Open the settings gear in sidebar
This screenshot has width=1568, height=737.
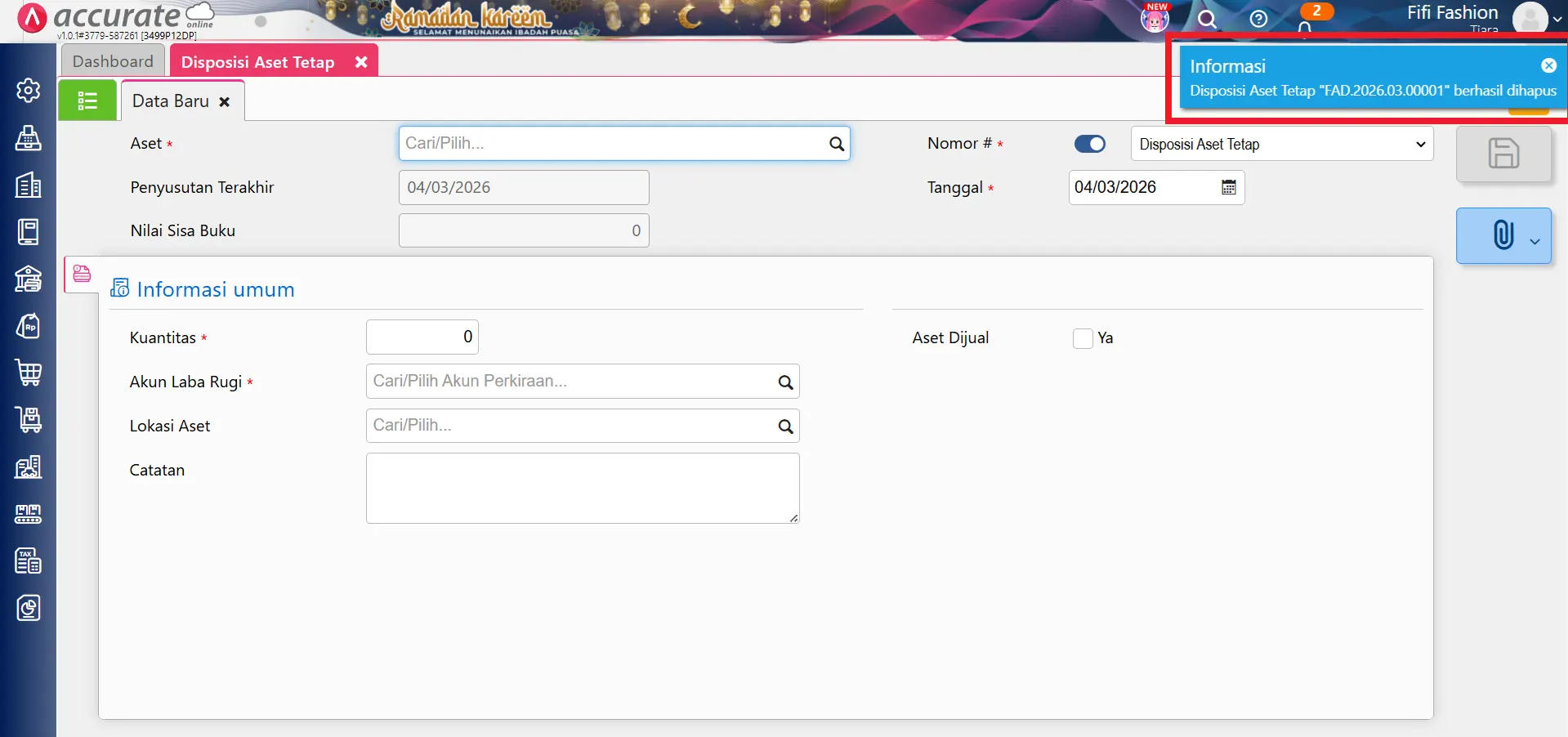[28, 90]
